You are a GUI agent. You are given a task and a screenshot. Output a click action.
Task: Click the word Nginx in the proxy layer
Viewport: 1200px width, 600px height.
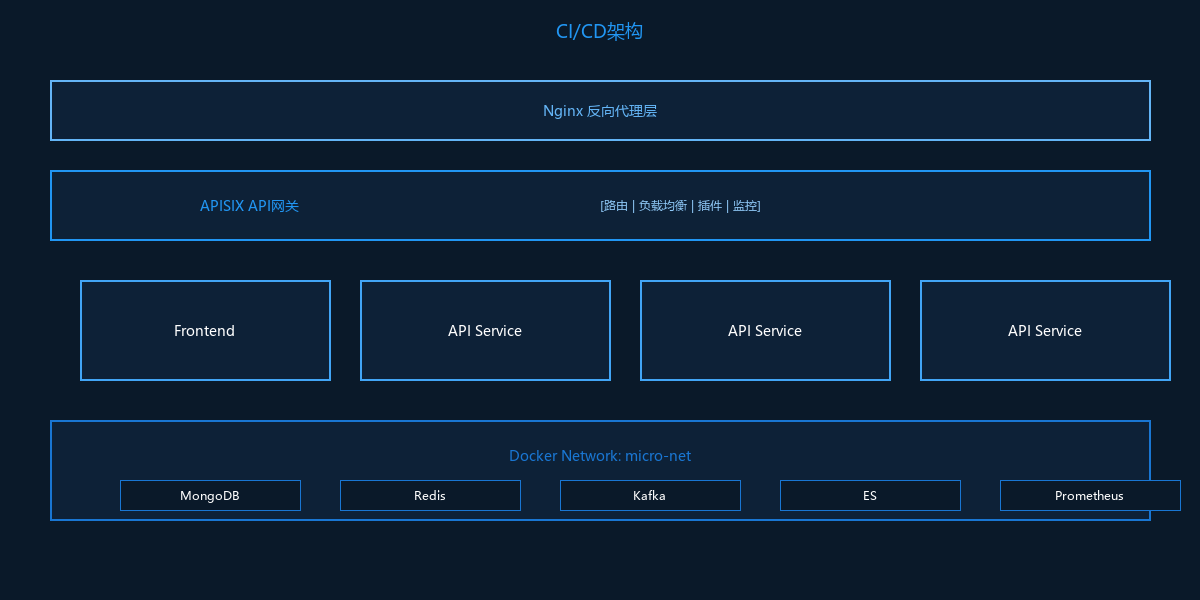(562, 111)
